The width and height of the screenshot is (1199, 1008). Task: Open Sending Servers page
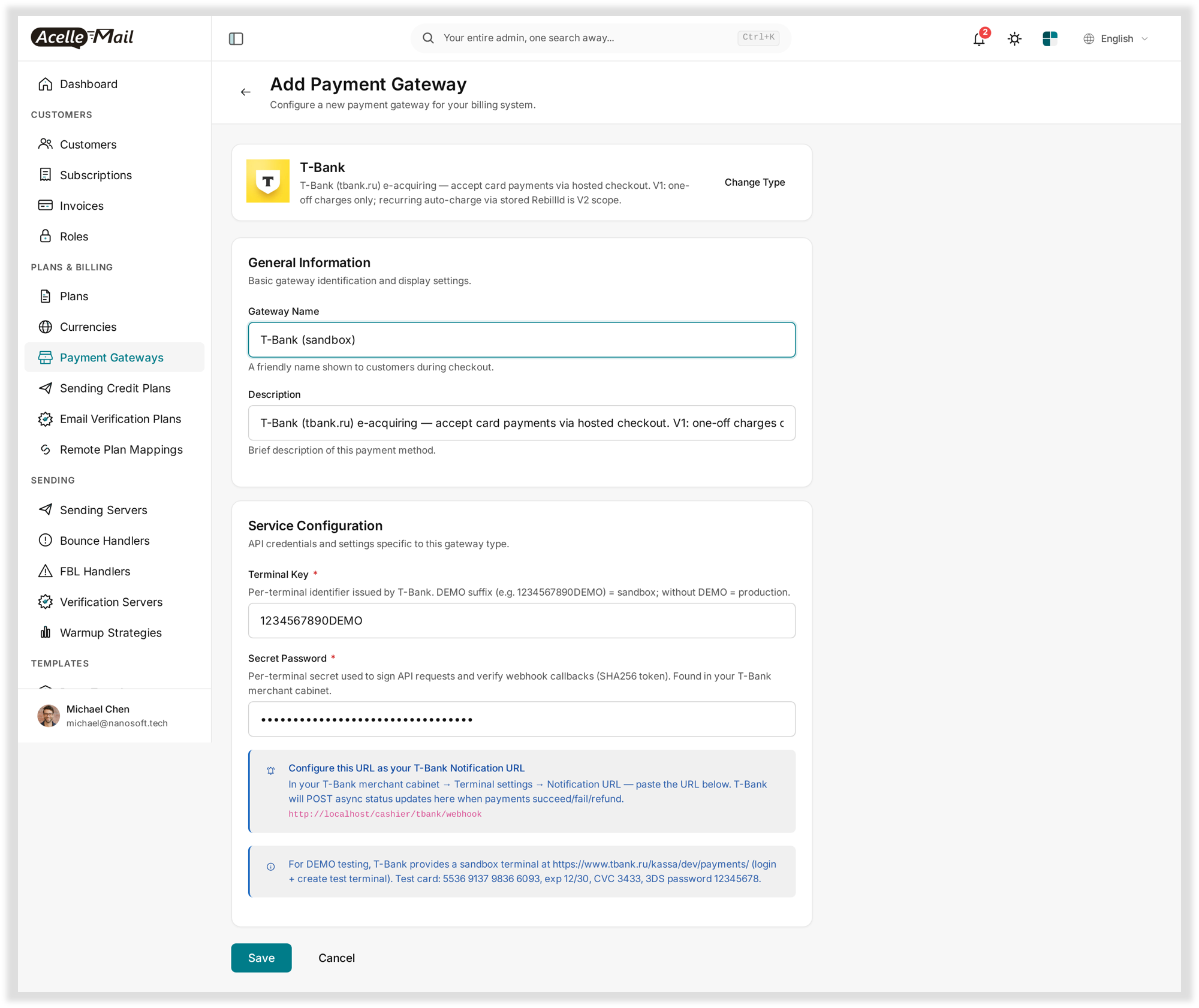(115, 510)
